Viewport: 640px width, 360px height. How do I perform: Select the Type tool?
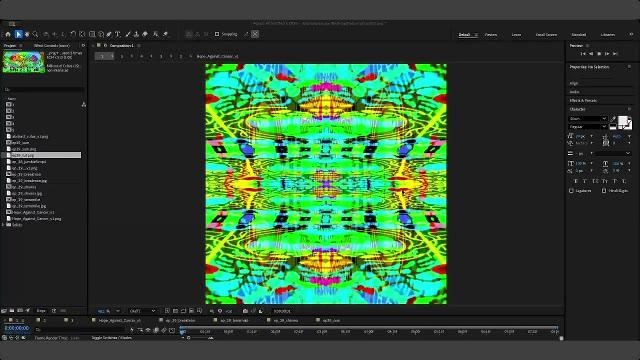[x=118, y=35]
